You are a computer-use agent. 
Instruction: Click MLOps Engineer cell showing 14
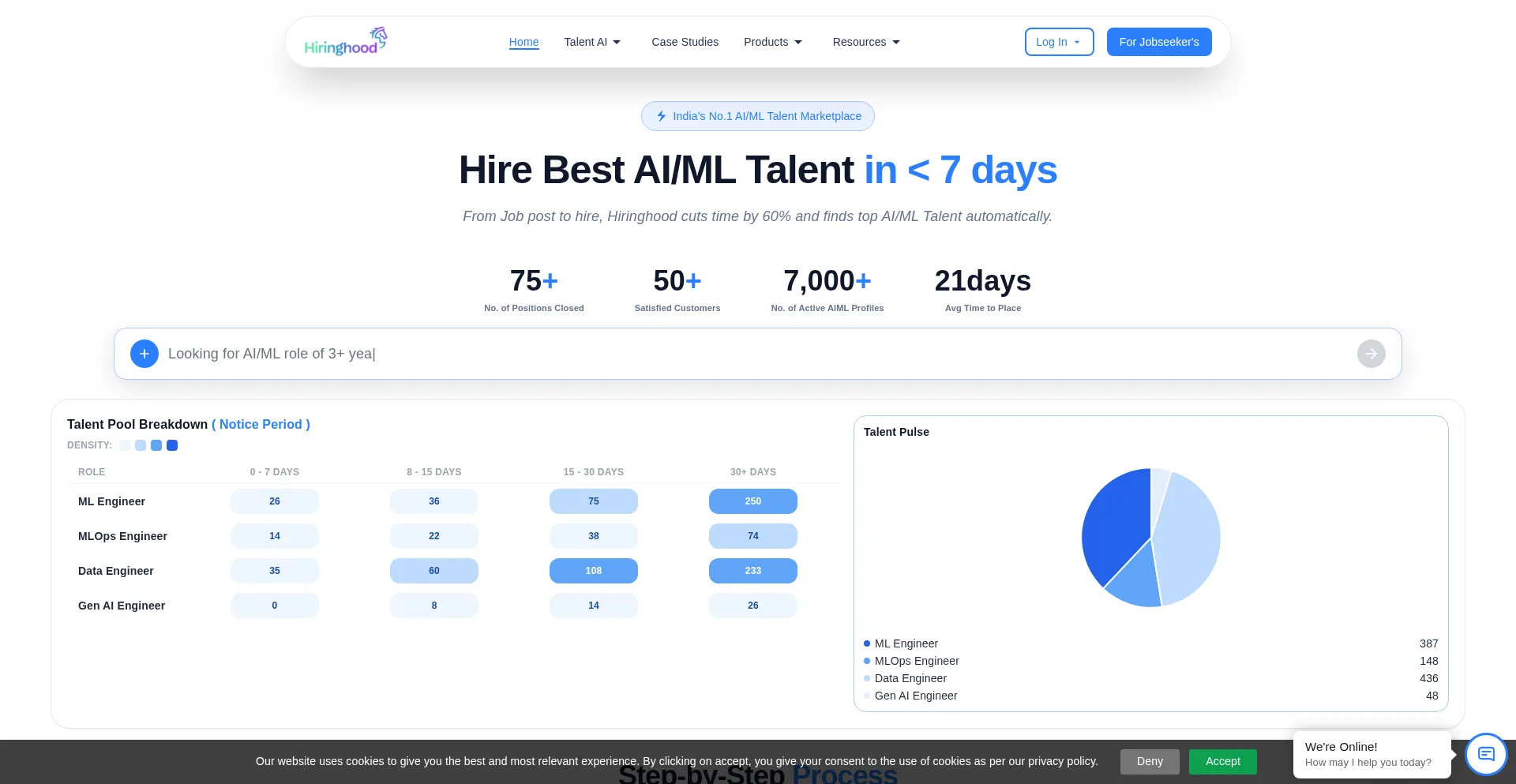[275, 536]
